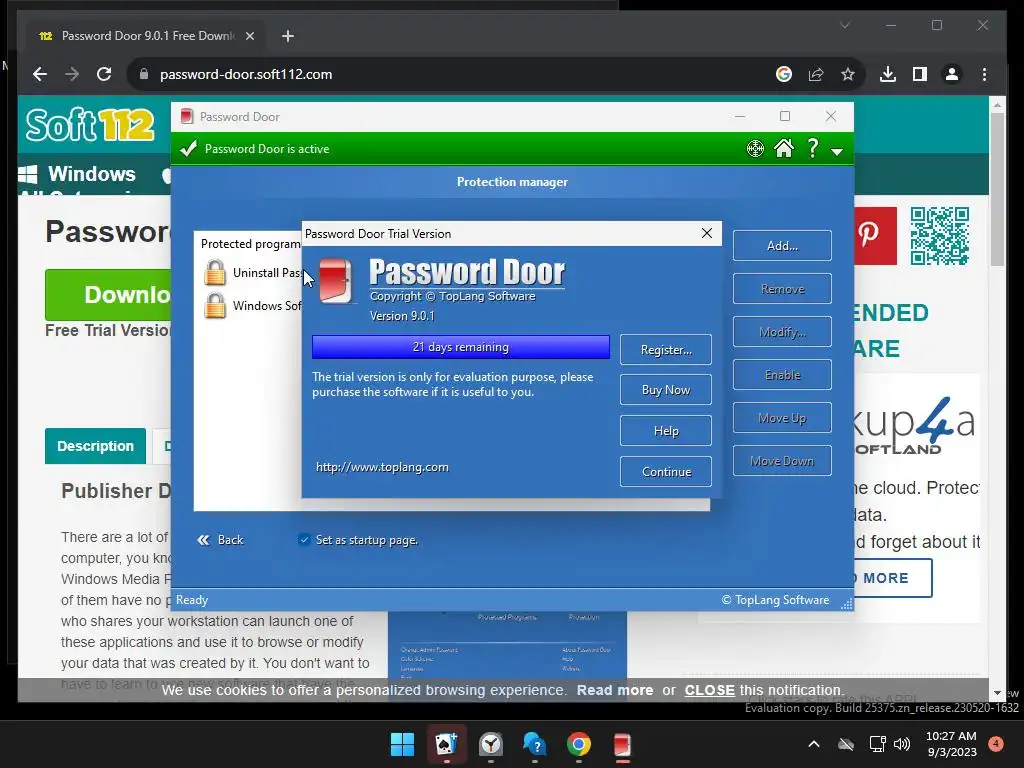Click the resize grip in status bar

pyautogui.click(x=846, y=603)
